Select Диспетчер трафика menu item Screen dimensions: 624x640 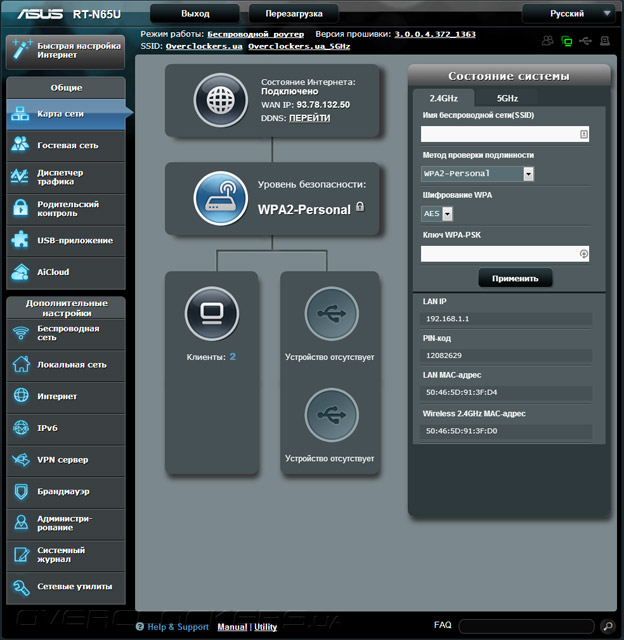tap(66, 177)
